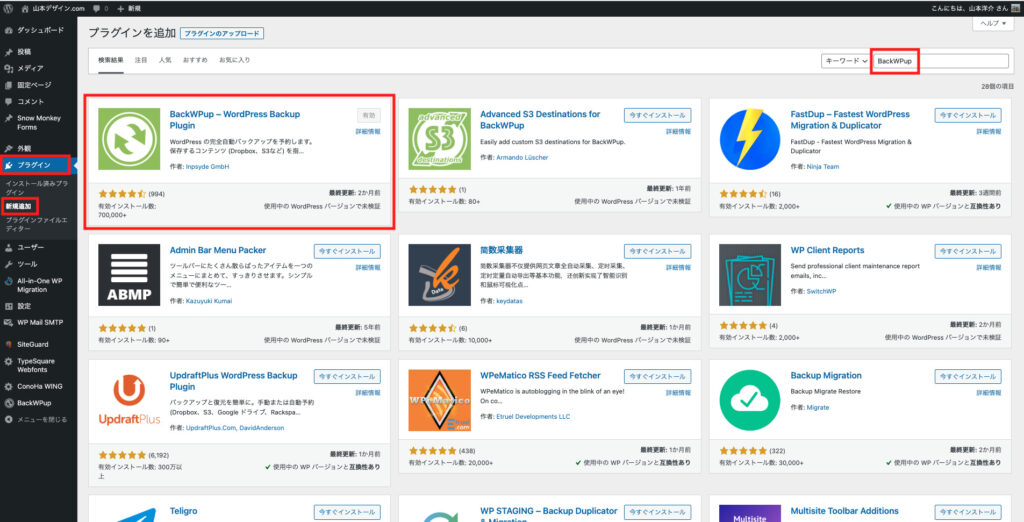Select the UpdraftPlus logo icon
Image resolution: width=1024 pixels, height=522 pixels.
129,400
